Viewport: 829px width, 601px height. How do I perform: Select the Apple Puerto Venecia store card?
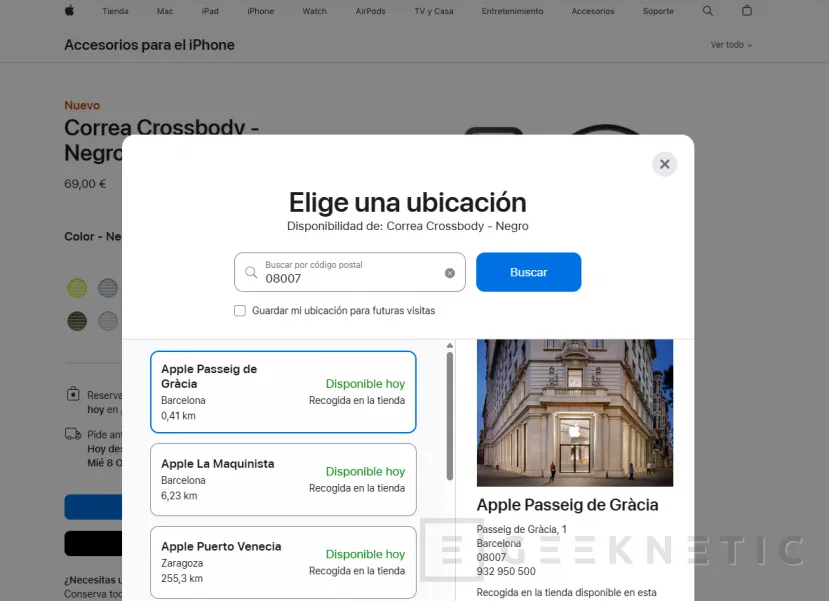(x=283, y=562)
